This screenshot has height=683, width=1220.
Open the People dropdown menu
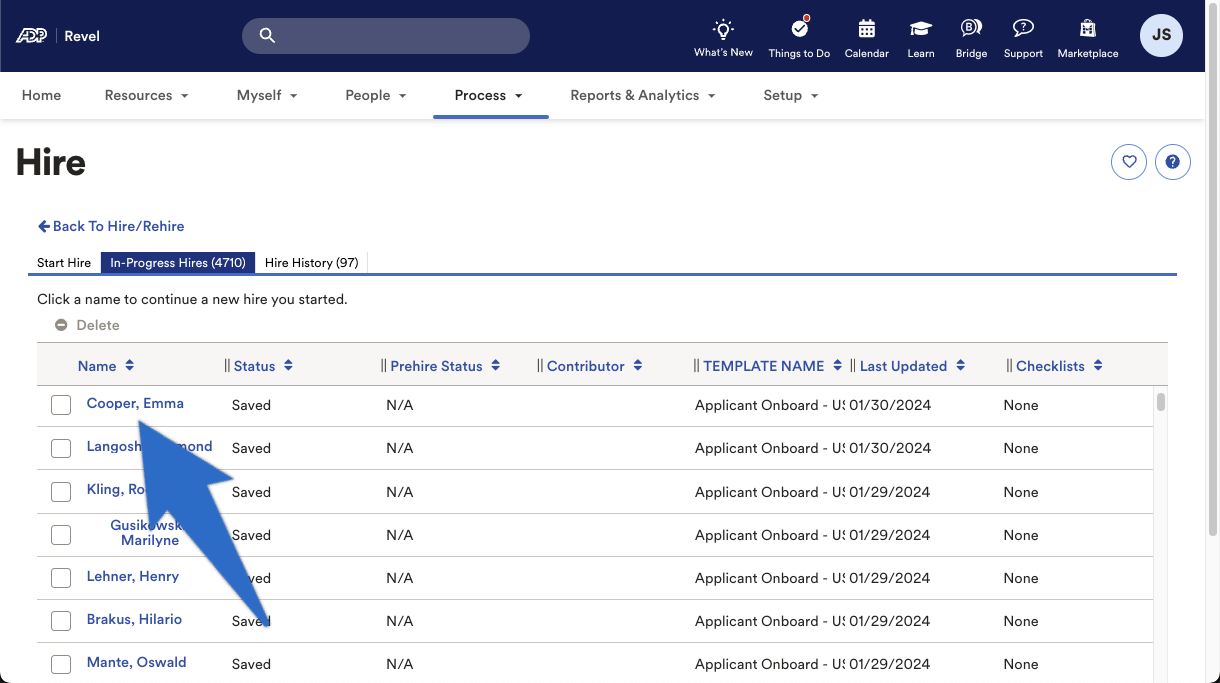(x=375, y=95)
